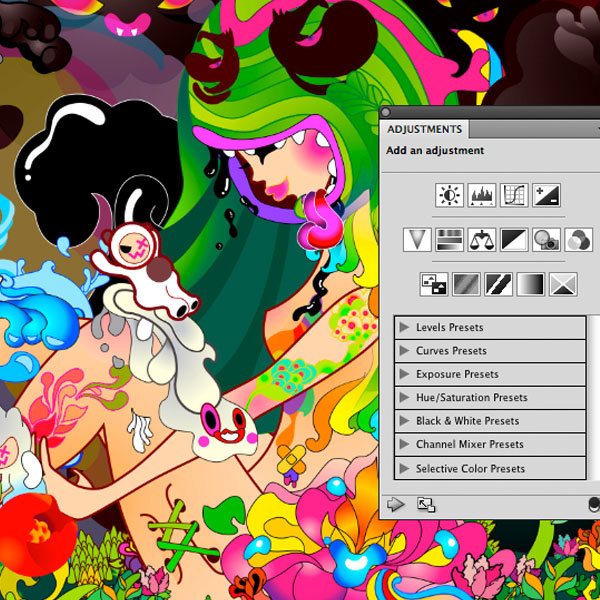
Task: Add a Vibrance adjustment layer
Action: pyautogui.click(x=417, y=240)
